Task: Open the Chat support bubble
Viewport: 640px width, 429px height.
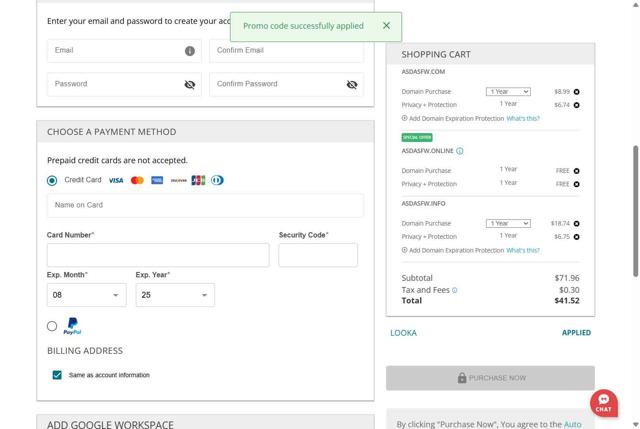Action: pyautogui.click(x=604, y=403)
